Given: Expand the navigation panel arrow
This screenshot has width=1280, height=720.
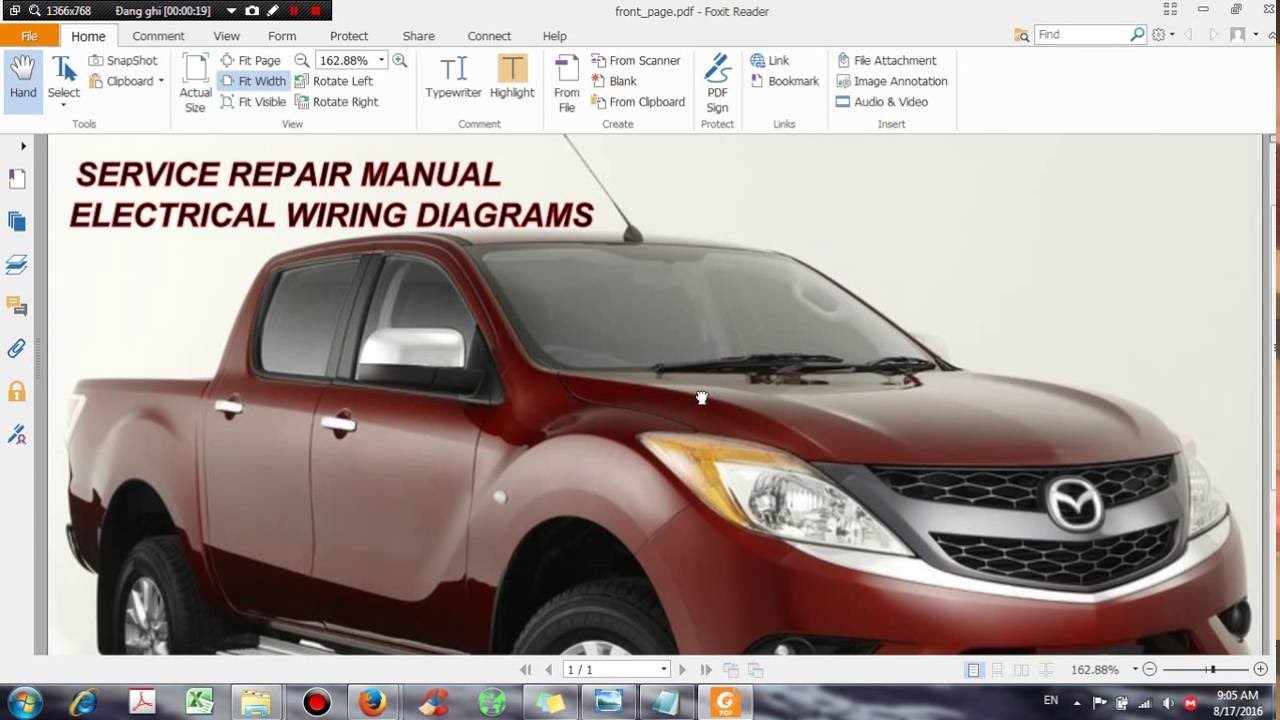Looking at the screenshot, I should [23, 146].
